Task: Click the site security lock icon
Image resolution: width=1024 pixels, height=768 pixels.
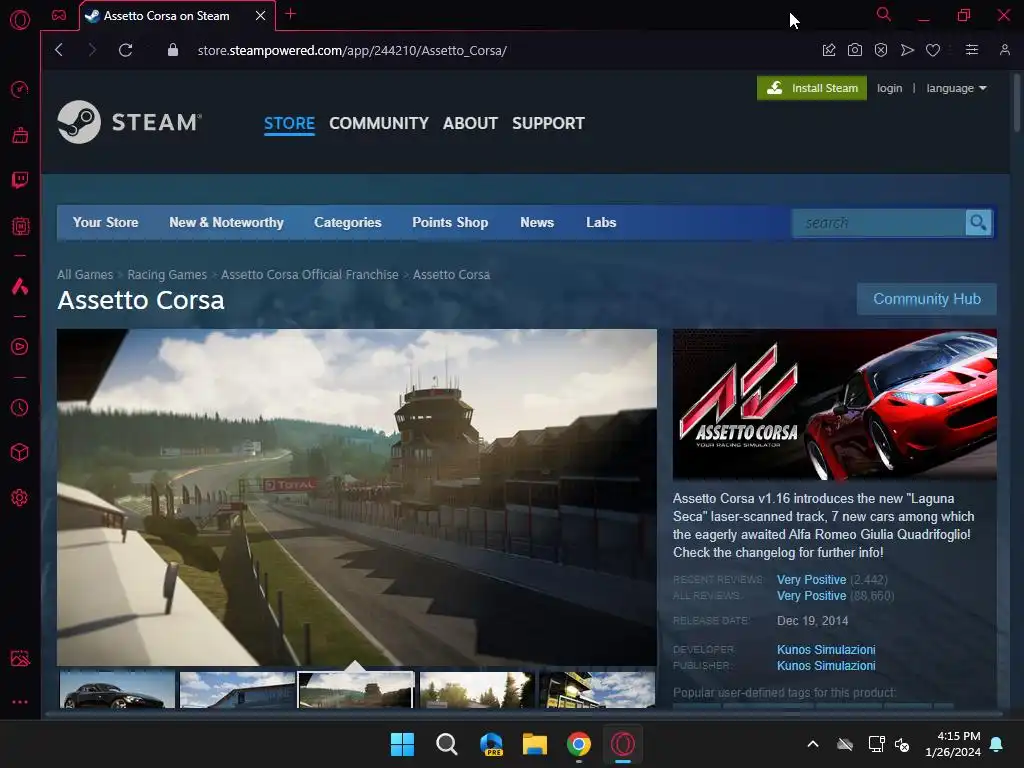Action: (x=172, y=50)
